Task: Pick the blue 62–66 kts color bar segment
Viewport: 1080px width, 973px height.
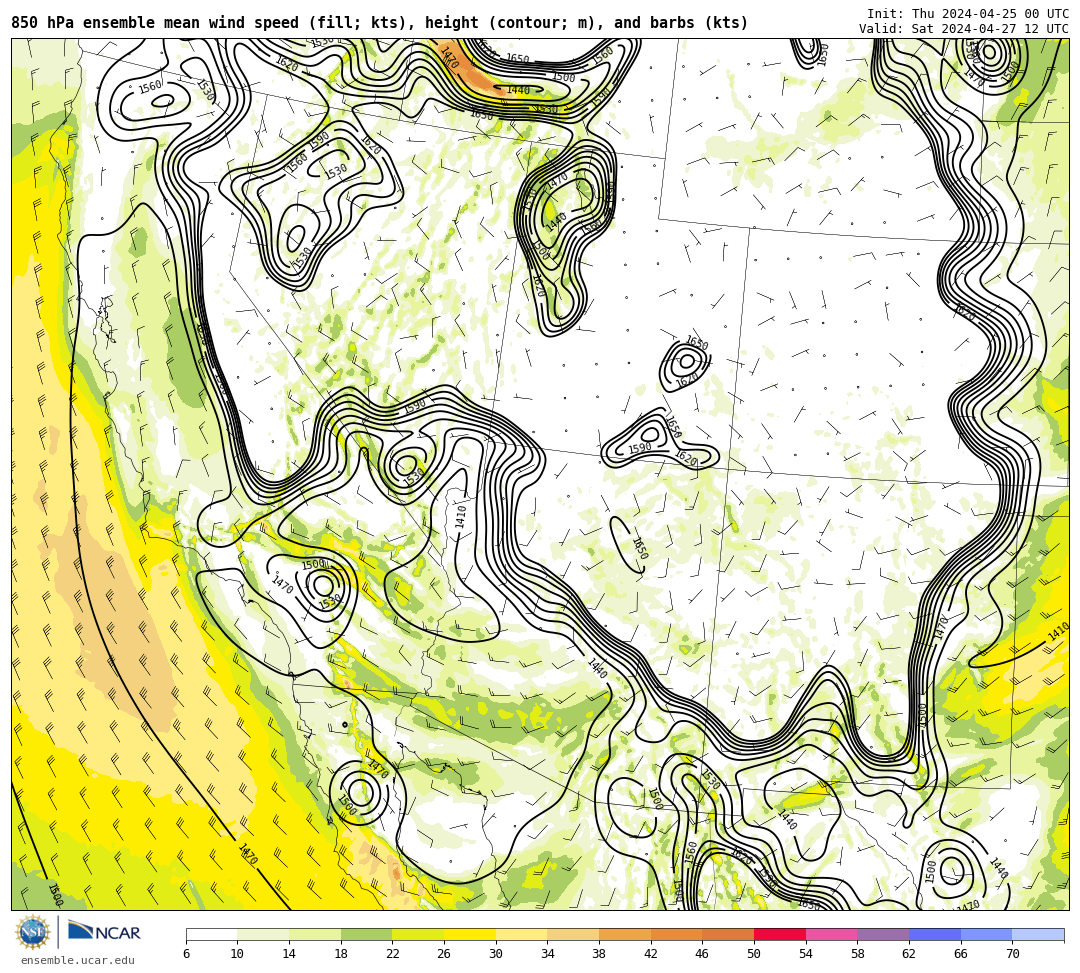Action: 935,934
